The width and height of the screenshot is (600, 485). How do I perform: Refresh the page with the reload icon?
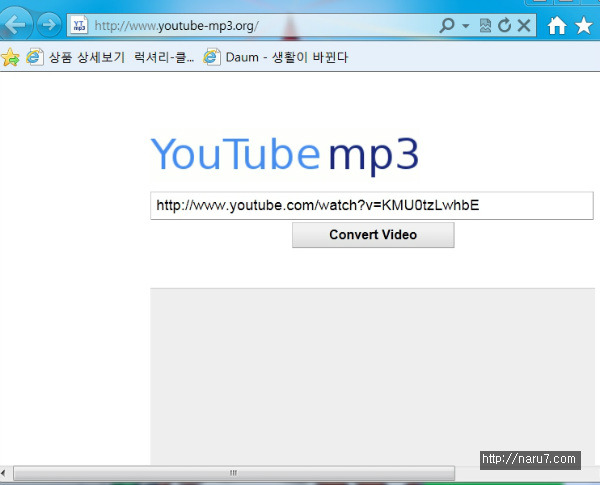tap(504, 26)
